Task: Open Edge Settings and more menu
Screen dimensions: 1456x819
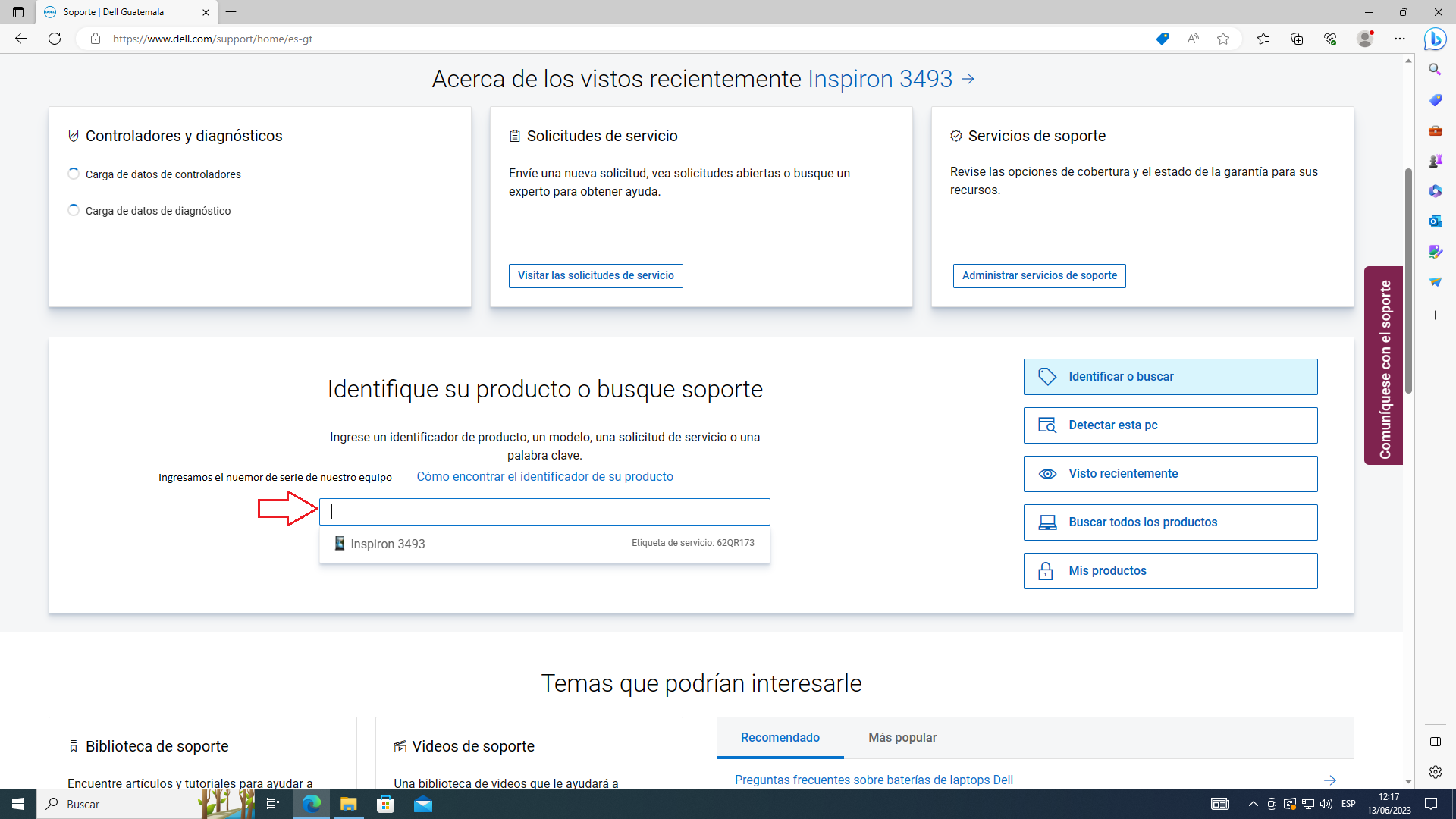Action: 1400,39
